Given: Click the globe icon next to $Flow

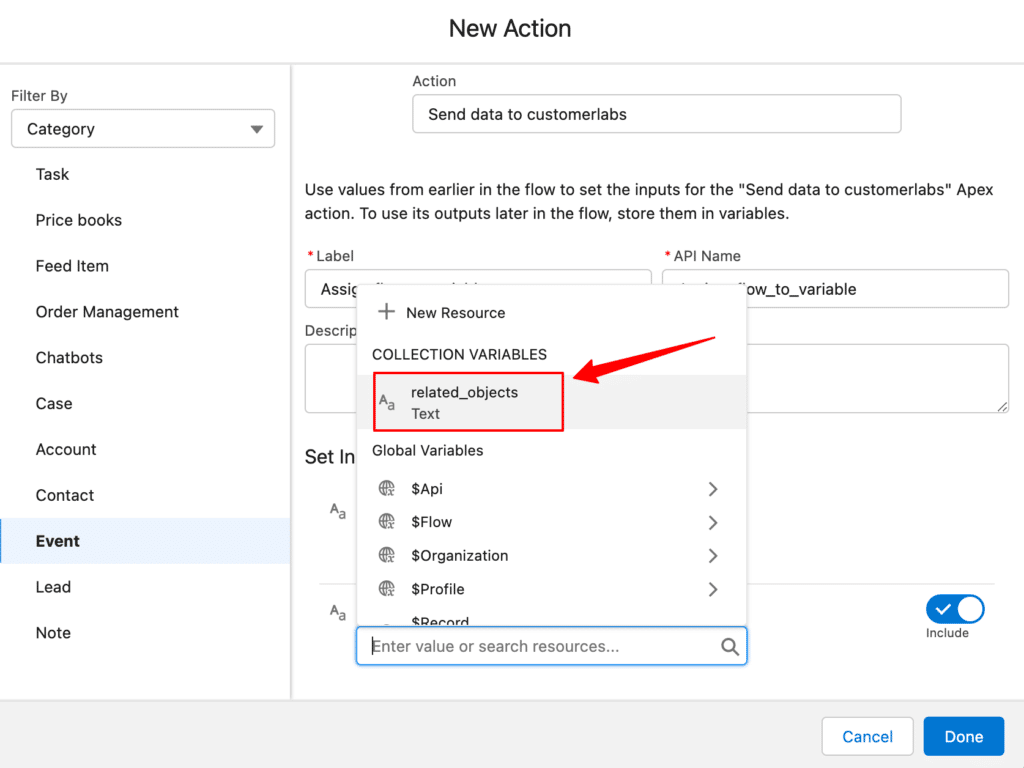Looking at the screenshot, I should [387, 522].
